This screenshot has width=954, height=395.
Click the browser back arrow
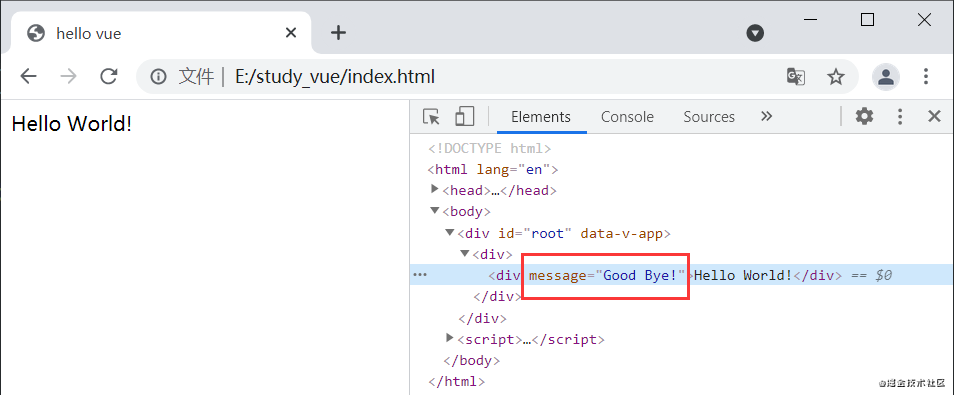coord(29,76)
